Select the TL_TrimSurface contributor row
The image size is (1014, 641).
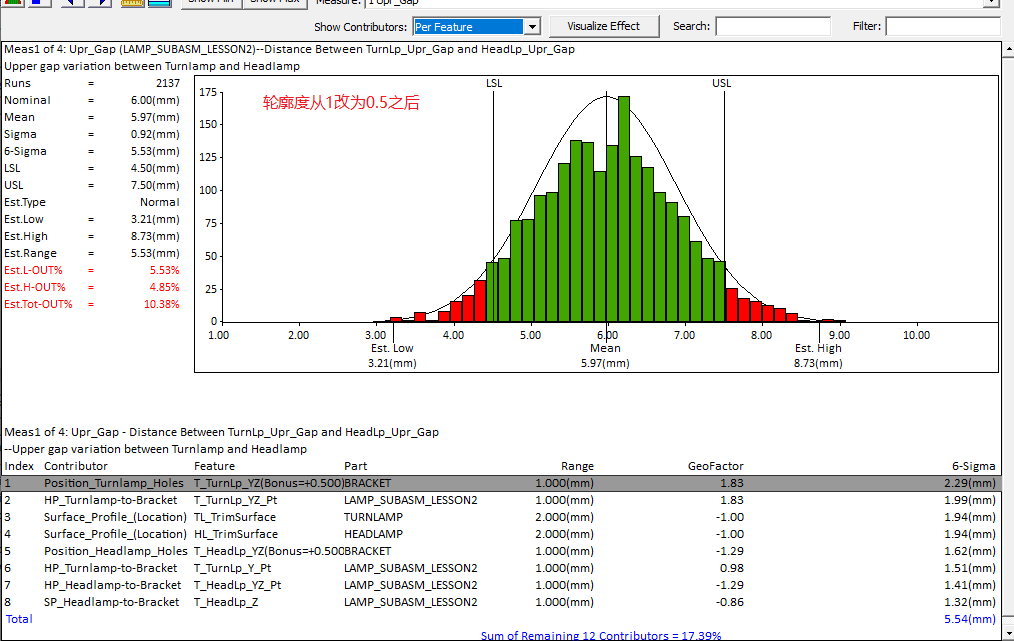(x=234, y=517)
